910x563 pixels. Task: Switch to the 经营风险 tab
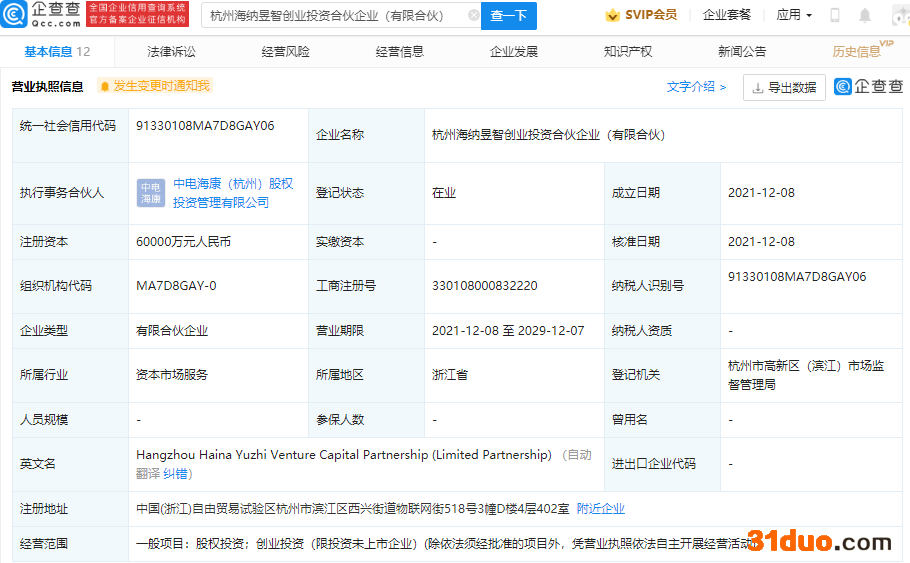(286, 52)
